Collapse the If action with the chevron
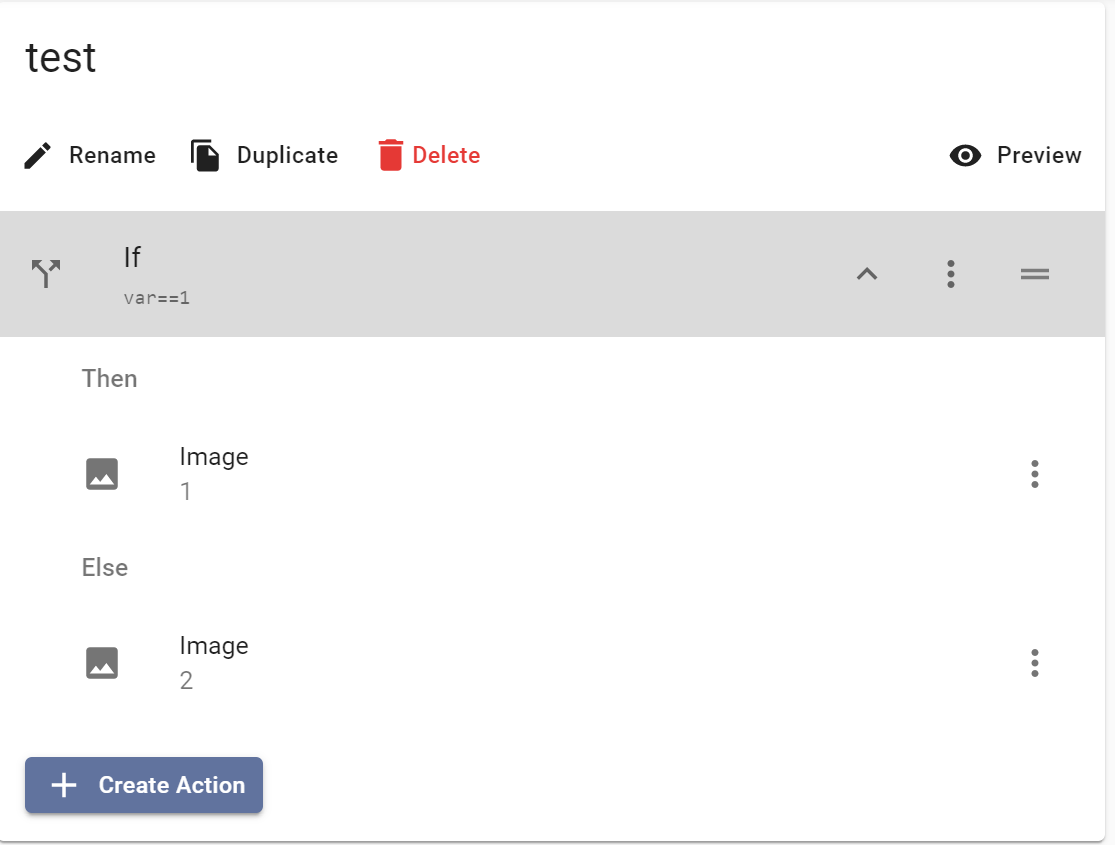Screen dimensions: 1115x845 click(x=867, y=274)
